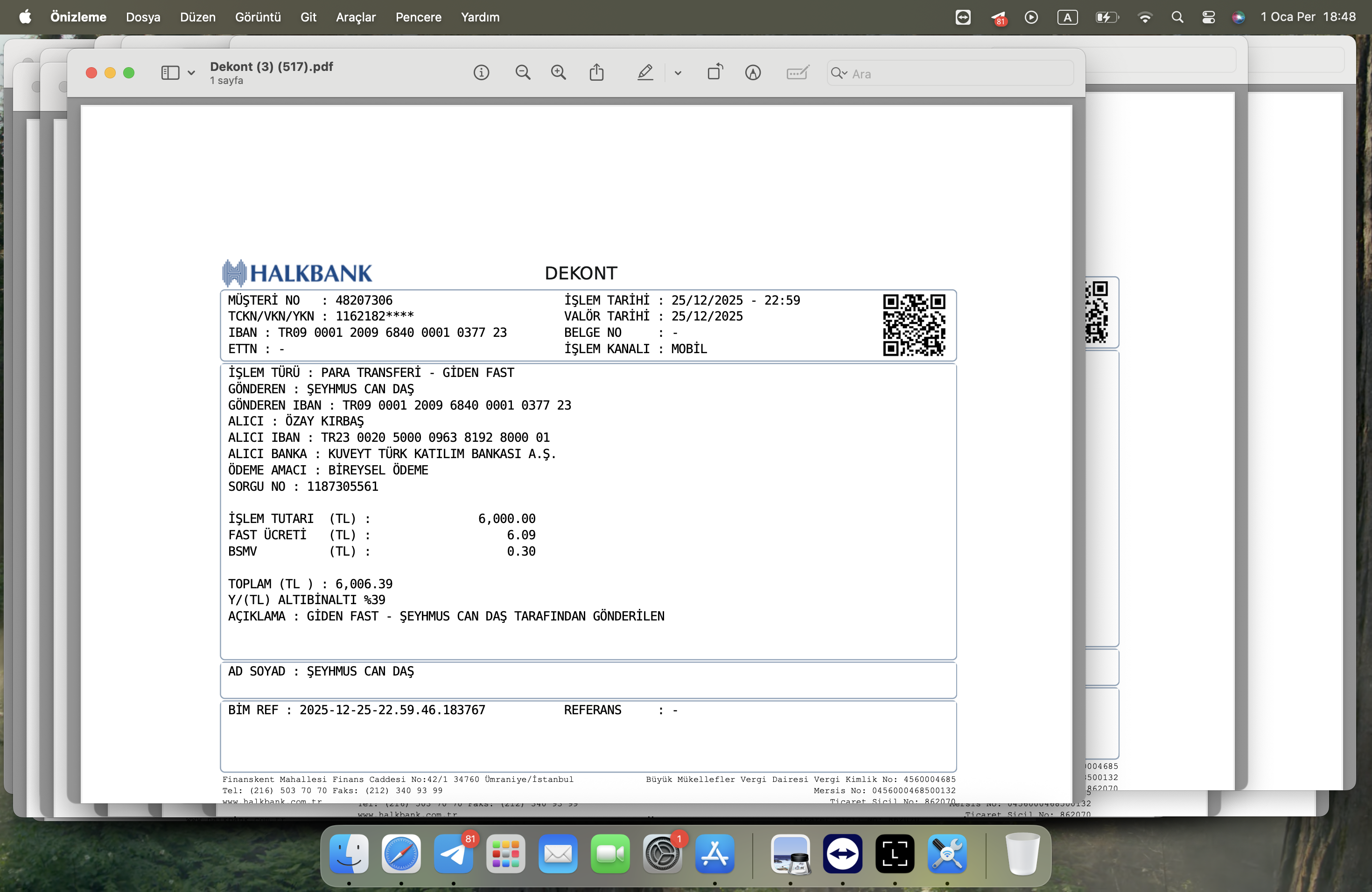
Task: Open the Yardım menu
Action: [480, 17]
